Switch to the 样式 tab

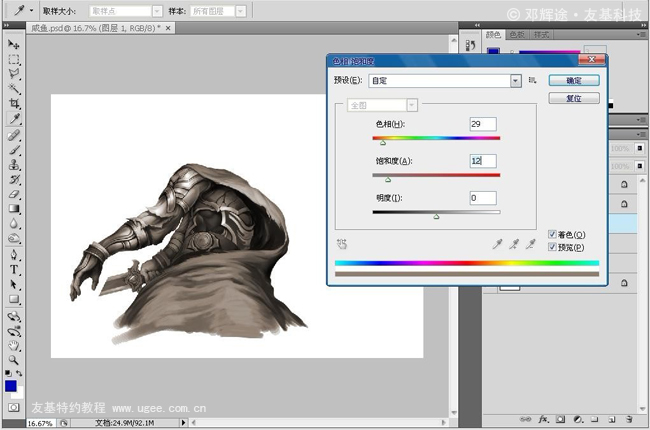click(541, 35)
